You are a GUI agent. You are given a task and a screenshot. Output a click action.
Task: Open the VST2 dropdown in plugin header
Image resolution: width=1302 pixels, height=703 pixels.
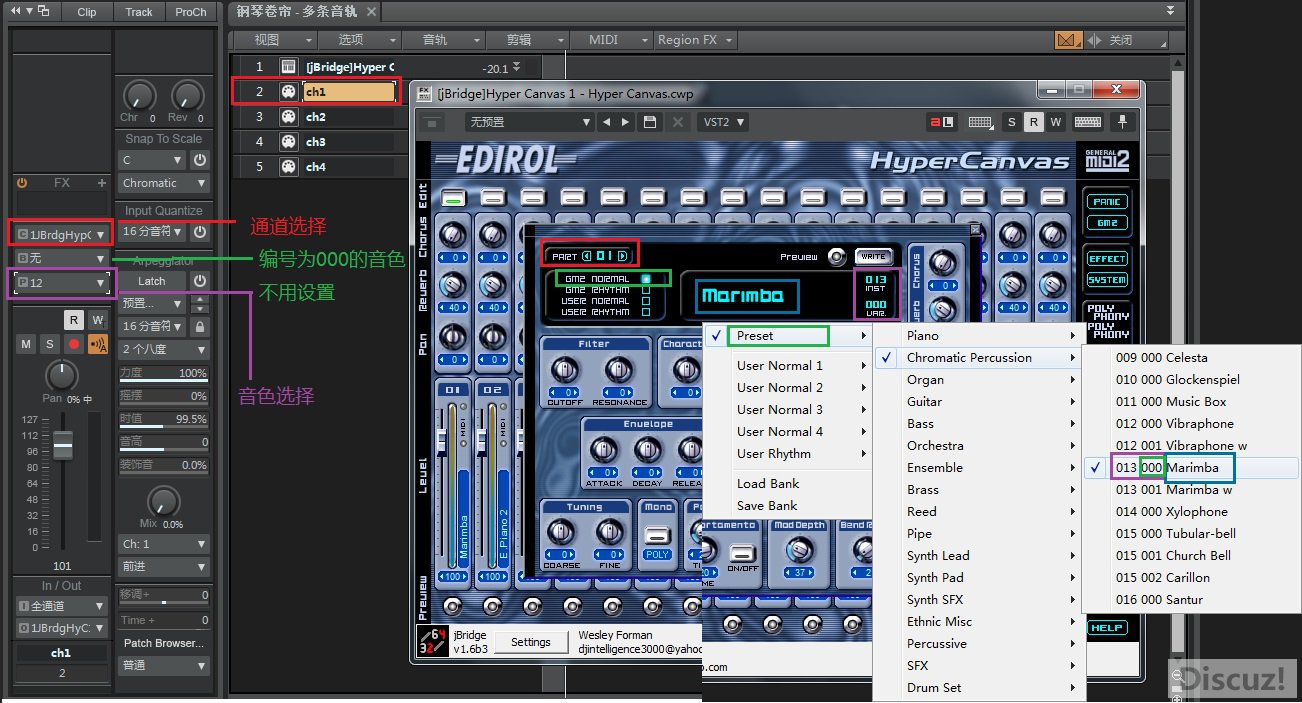(724, 122)
